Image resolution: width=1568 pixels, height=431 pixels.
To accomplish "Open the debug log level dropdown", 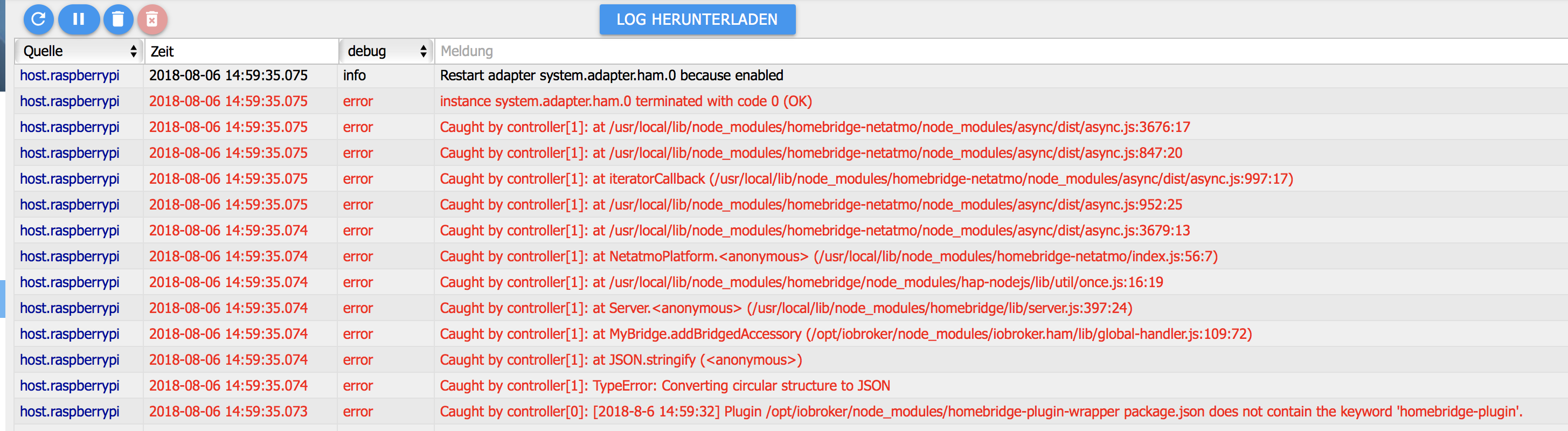I will pos(386,51).
